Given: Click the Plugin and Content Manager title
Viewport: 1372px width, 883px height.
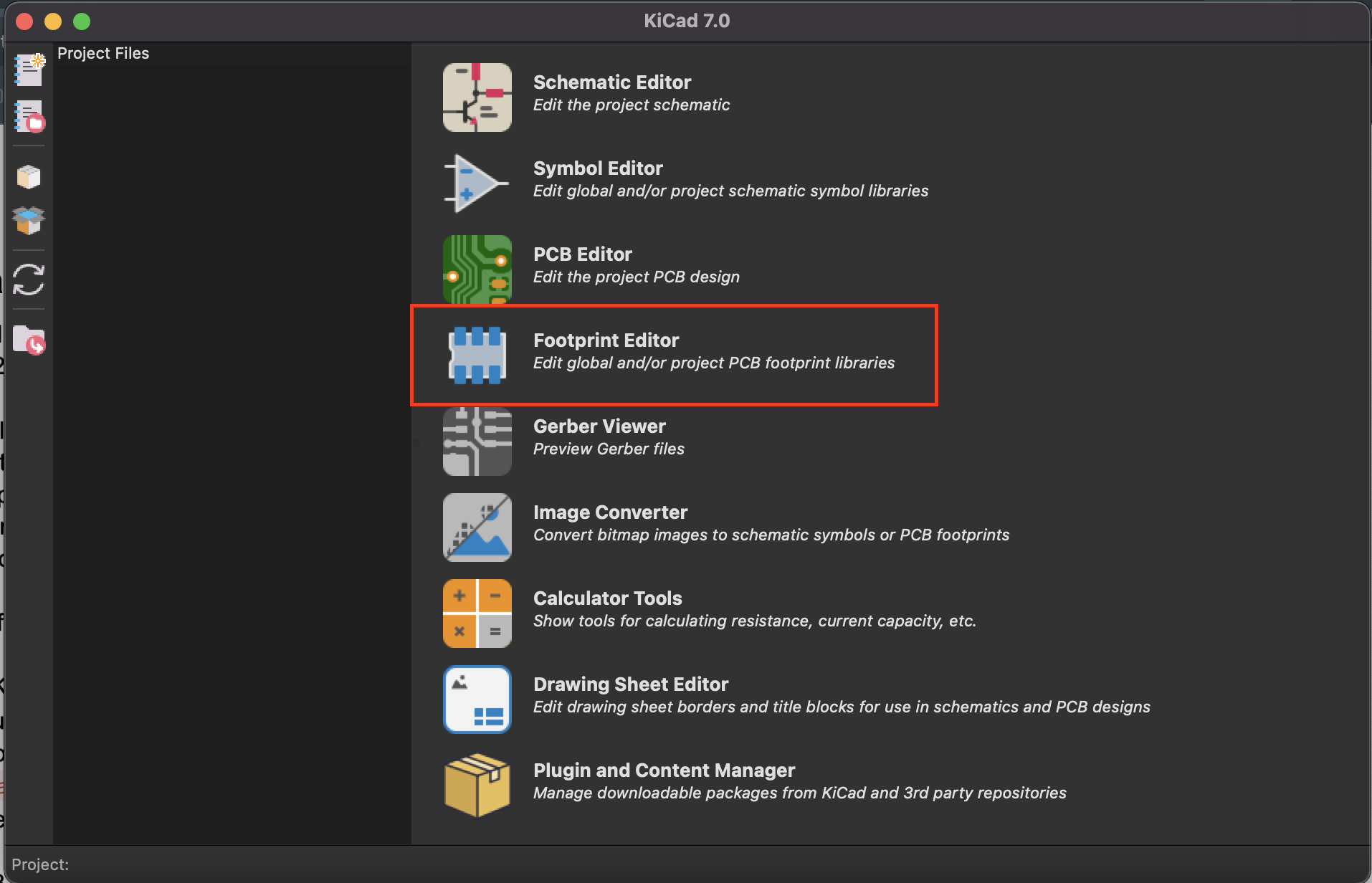Looking at the screenshot, I should [664, 770].
